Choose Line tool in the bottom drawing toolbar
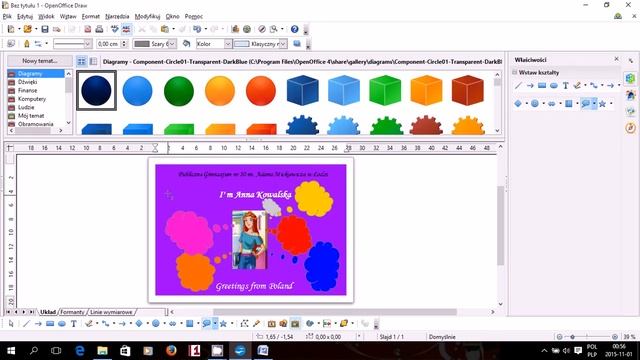The height and width of the screenshot is (360, 640). click(x=26, y=324)
